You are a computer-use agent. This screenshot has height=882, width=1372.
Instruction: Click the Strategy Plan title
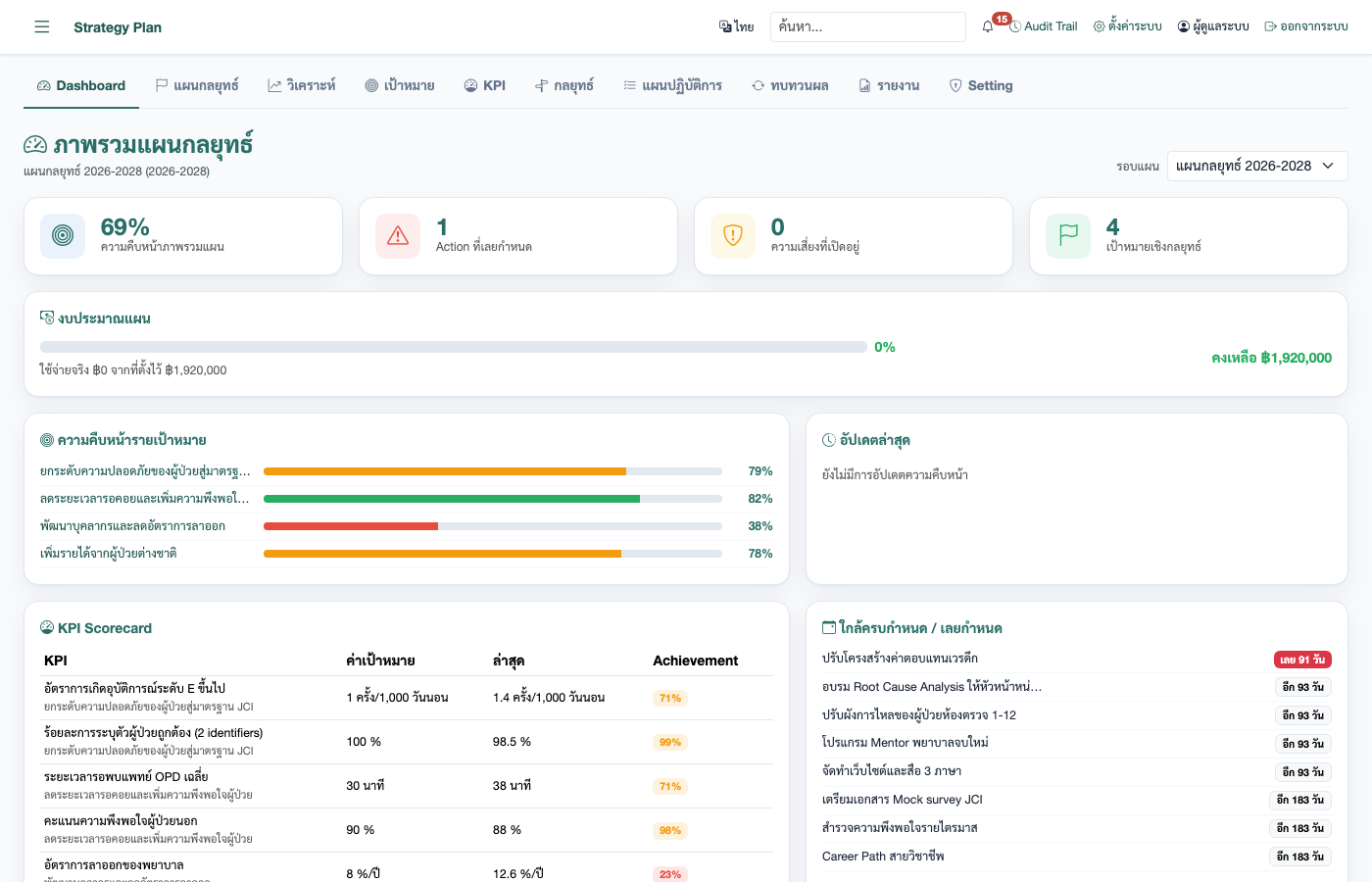tap(118, 27)
